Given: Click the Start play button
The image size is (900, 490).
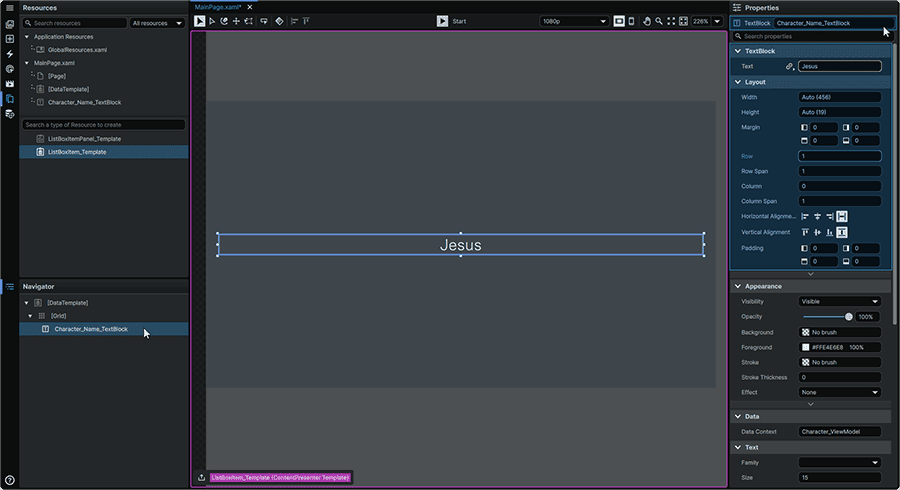Looking at the screenshot, I should tap(442, 21).
